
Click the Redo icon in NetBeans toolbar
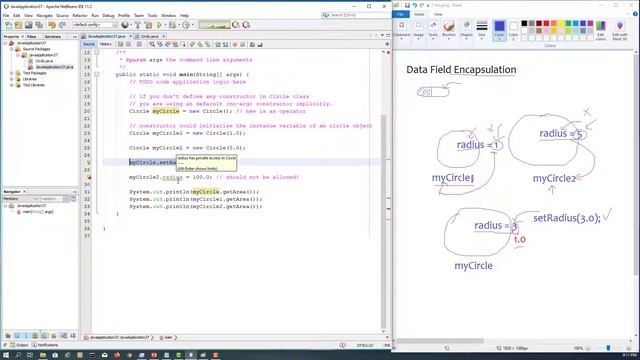pyautogui.click(x=62, y=25)
